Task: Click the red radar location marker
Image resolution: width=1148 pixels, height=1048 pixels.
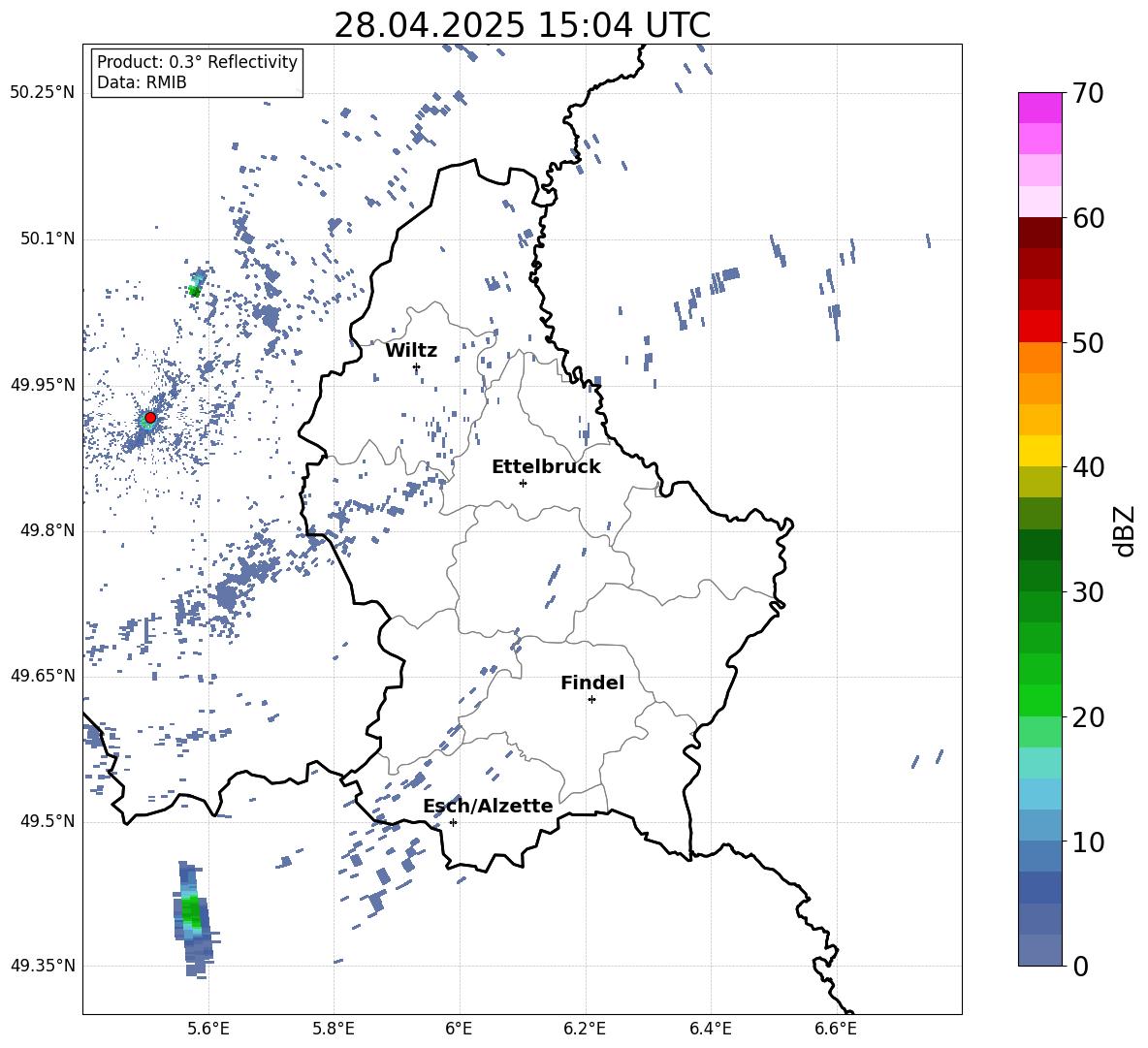Action: [150, 417]
